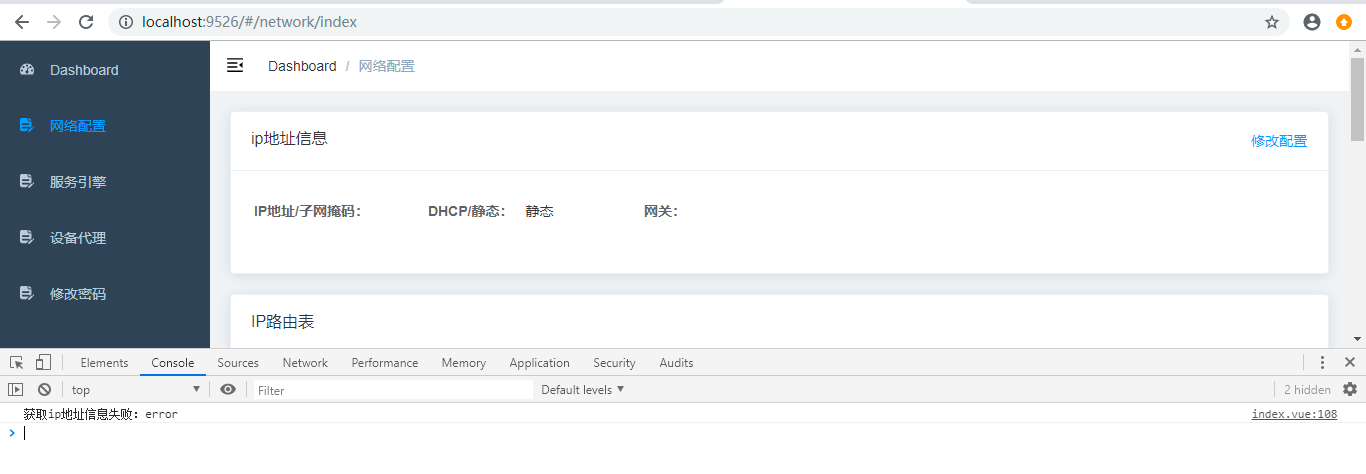Screen dimensions: 1366x474
Task: Collapse the sidebar with hamburger icon
Action: 235,65
